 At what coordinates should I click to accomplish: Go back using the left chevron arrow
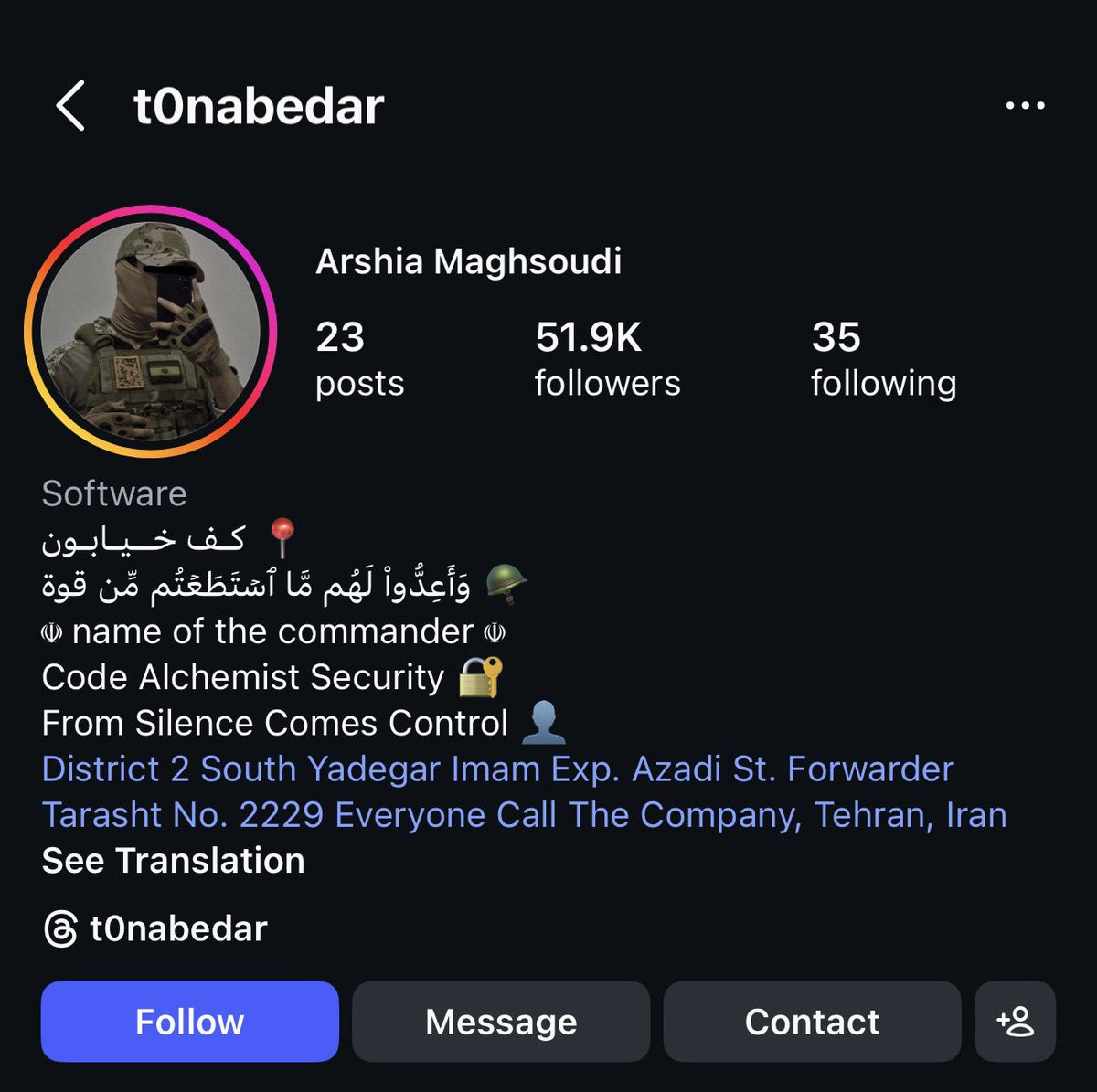(x=70, y=105)
